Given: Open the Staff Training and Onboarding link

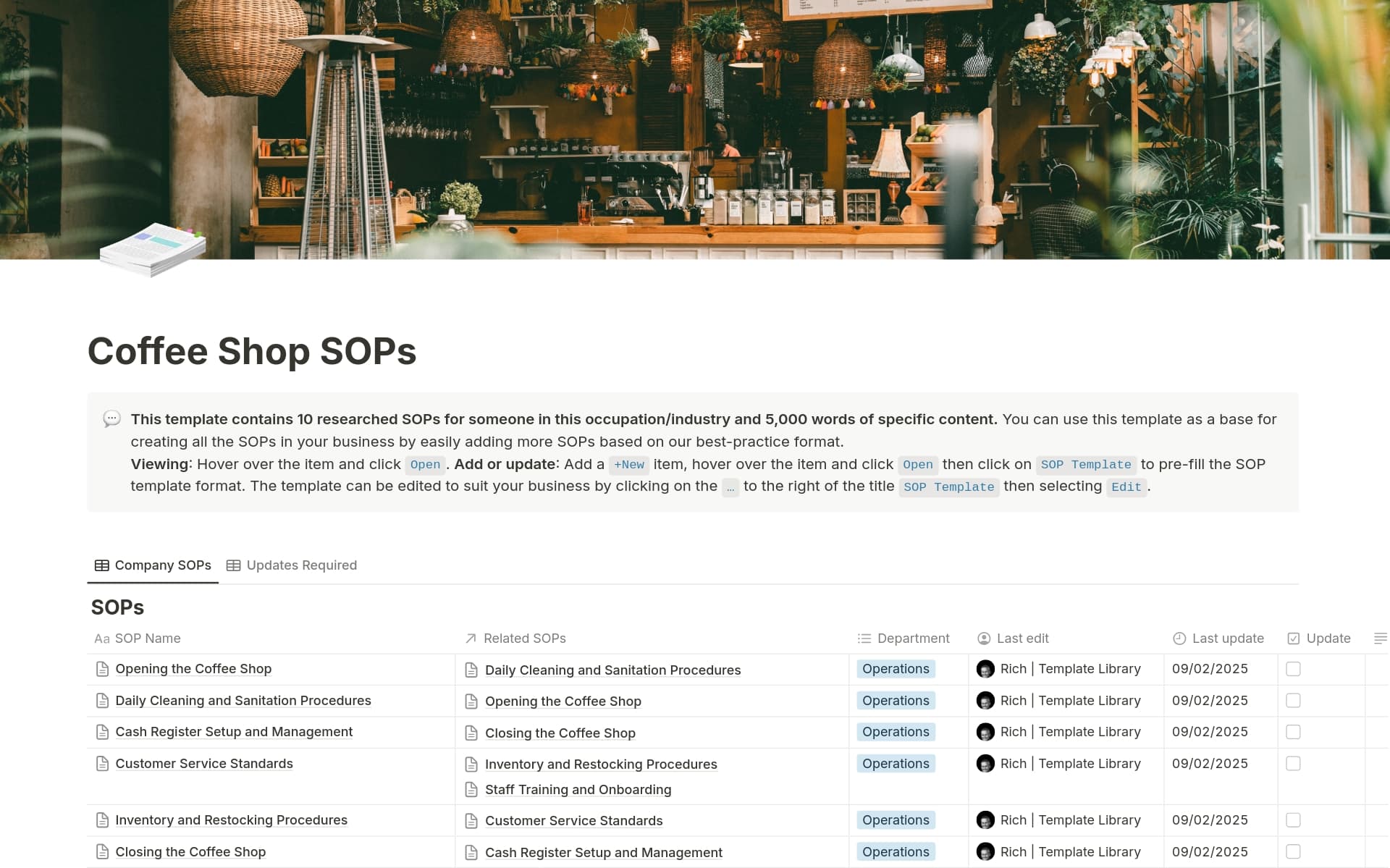Looking at the screenshot, I should pos(578,790).
